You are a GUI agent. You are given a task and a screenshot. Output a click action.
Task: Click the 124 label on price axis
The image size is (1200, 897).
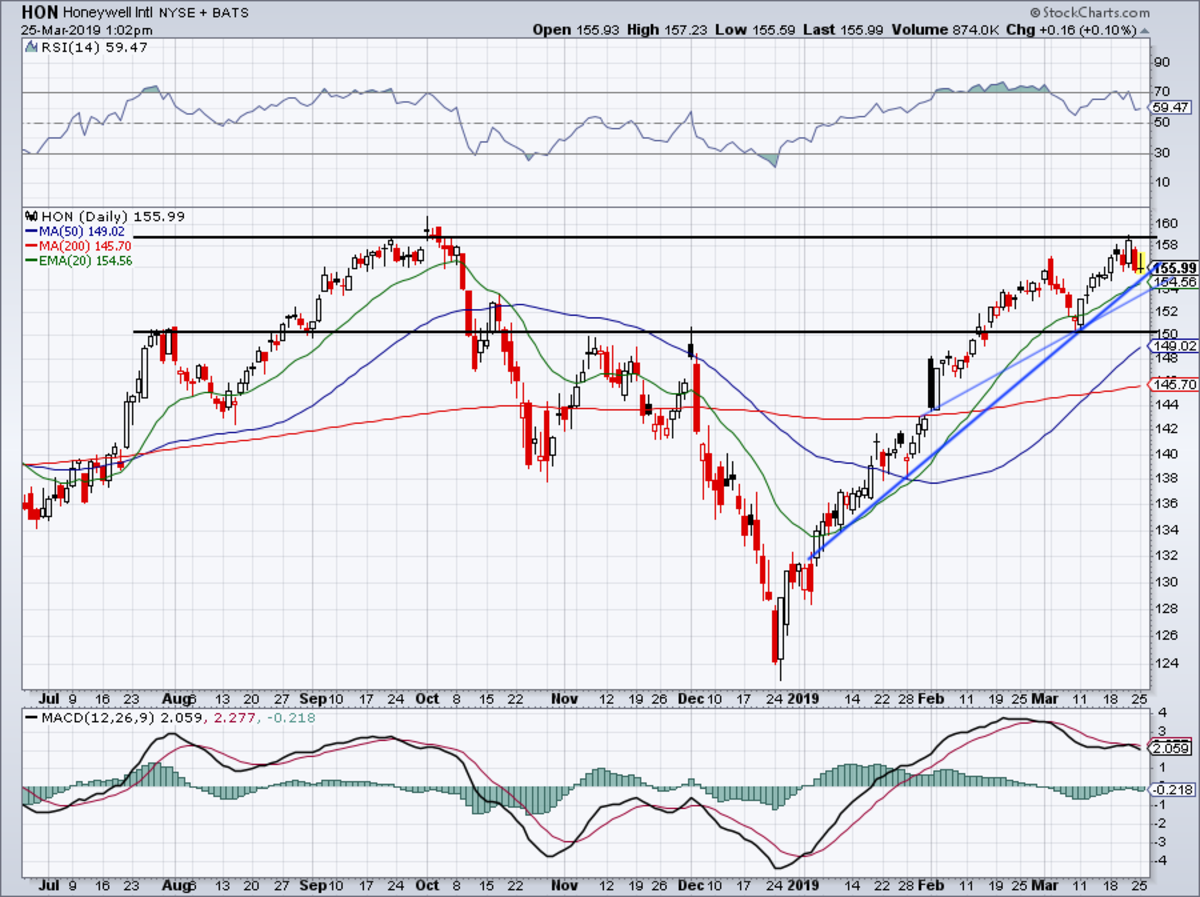pyautogui.click(x=1165, y=664)
